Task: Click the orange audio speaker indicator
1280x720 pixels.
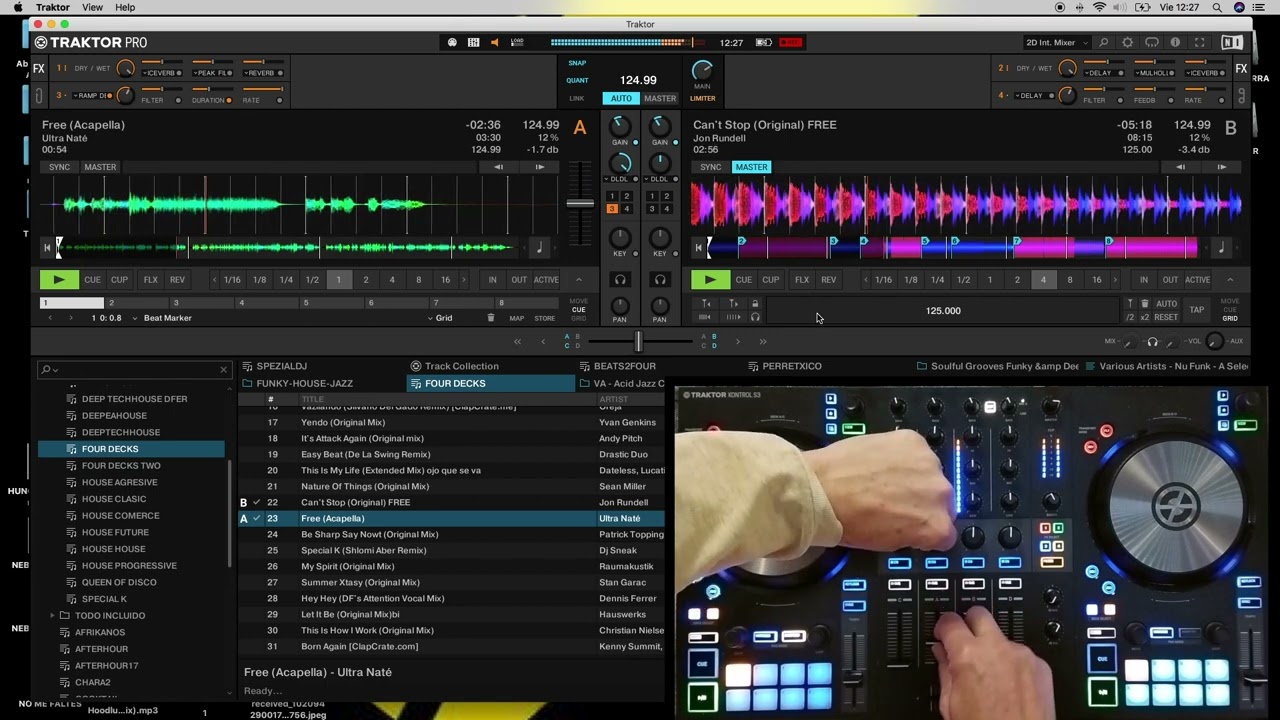Action: click(495, 42)
